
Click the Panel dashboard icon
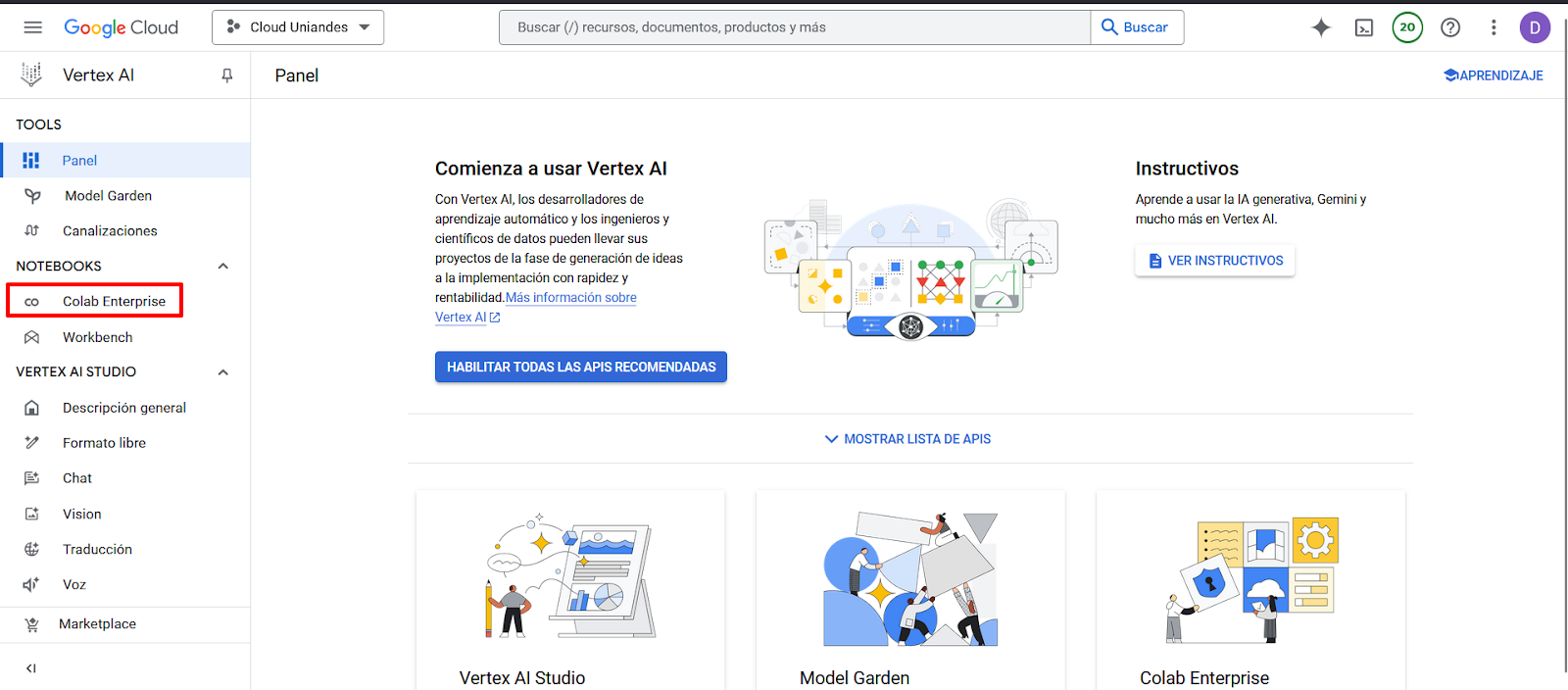[31, 160]
